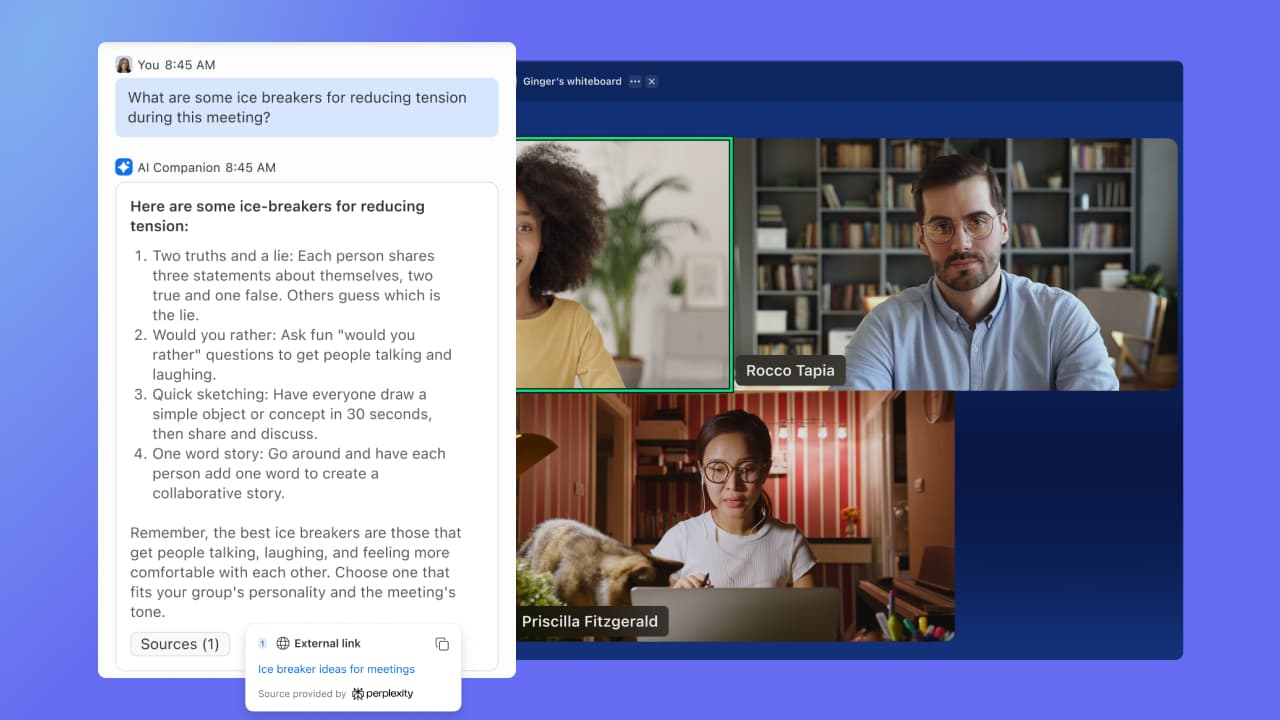Copy the external link using the copy icon
Viewport: 1280px width, 720px height.
442,644
